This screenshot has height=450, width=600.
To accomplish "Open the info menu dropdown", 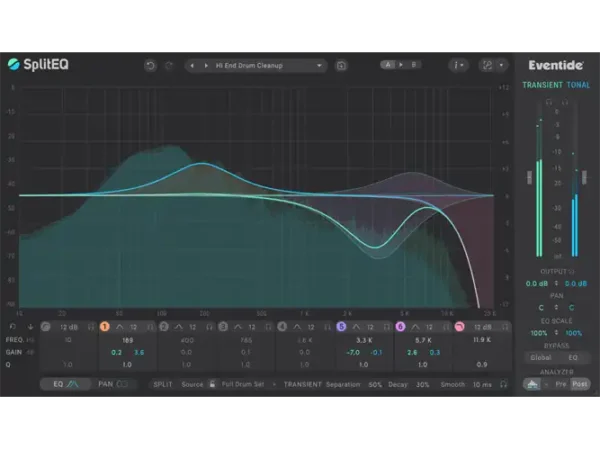I will [458, 65].
